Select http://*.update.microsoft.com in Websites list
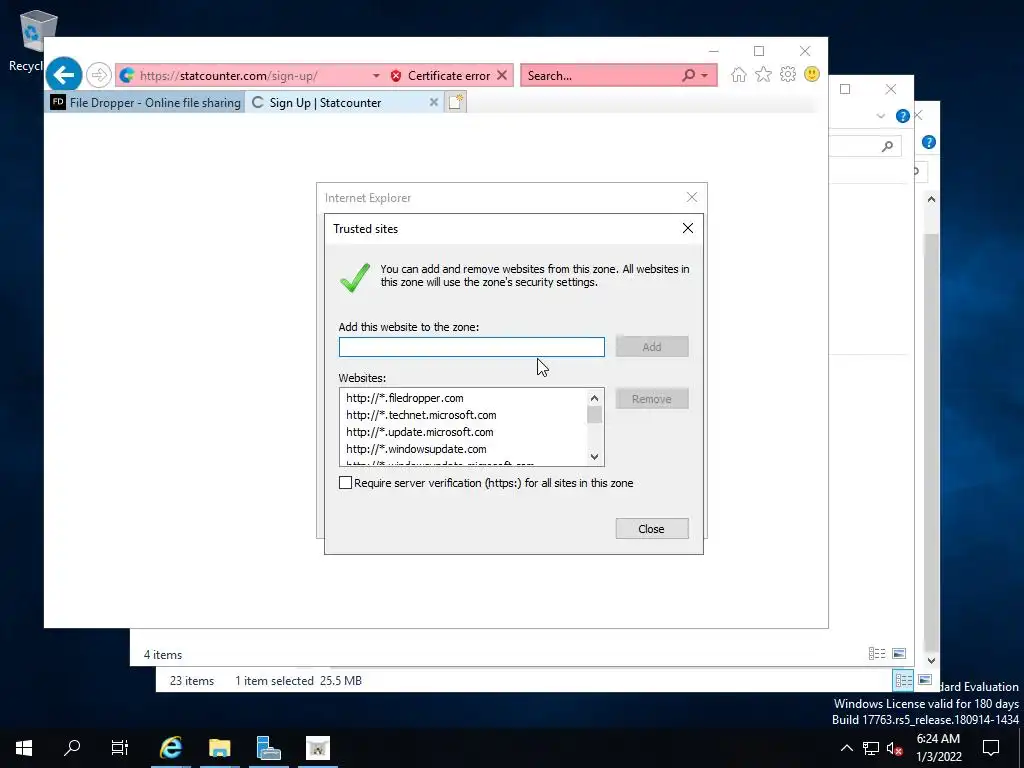This screenshot has width=1024, height=768. point(420,432)
